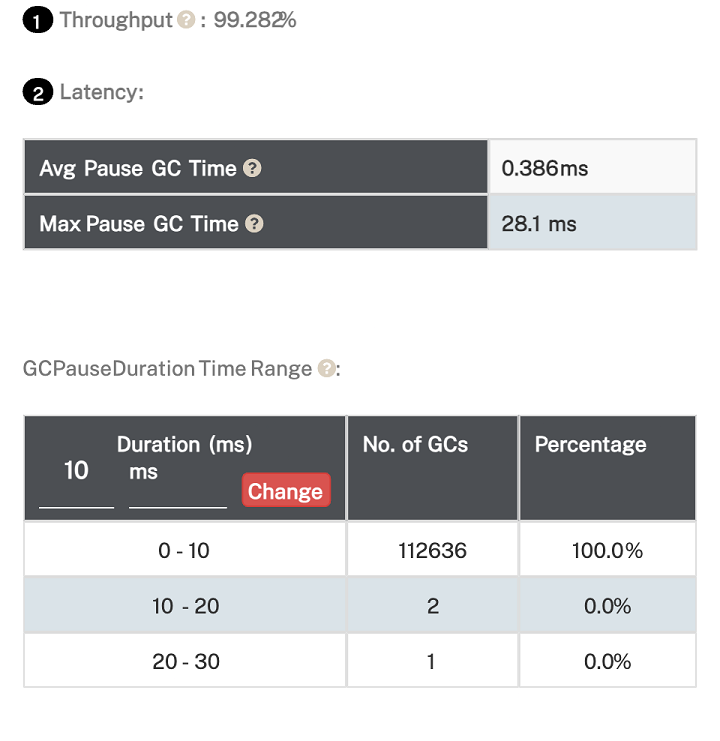
Task: Click the 0.386 ms average pause value
Action: pyautogui.click(x=544, y=168)
